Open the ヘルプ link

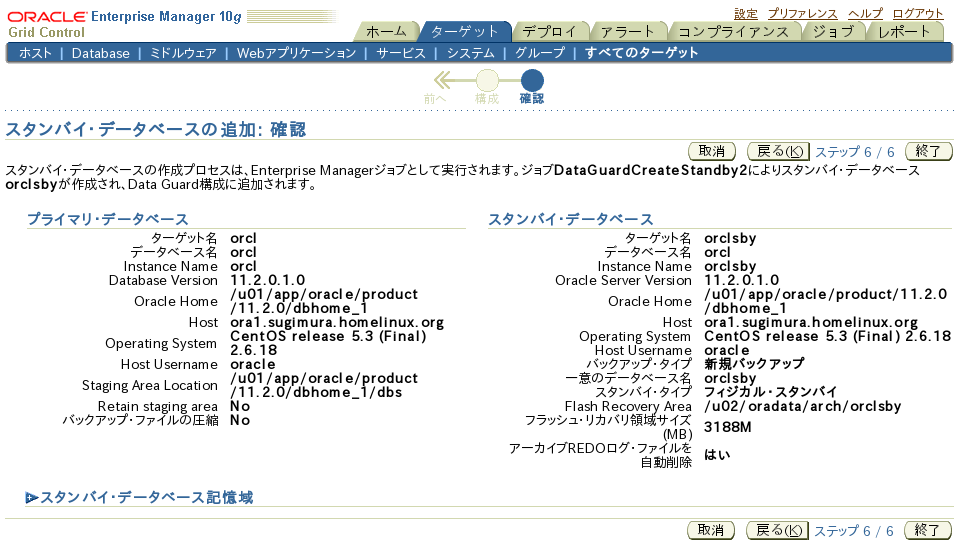865,13
